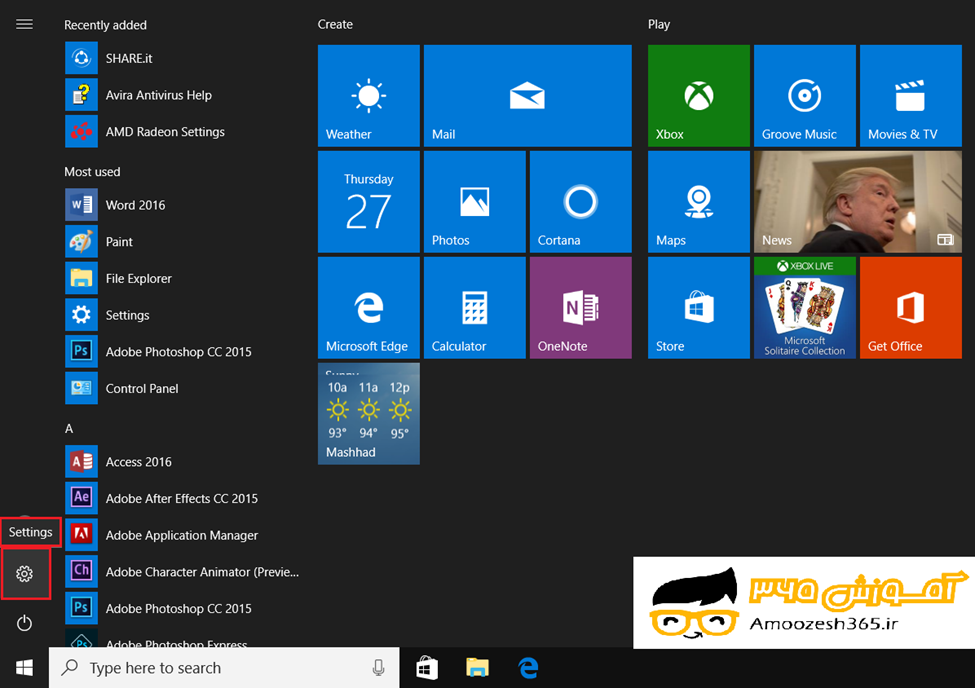
Task: Launch the Cortana tile
Action: click(x=581, y=202)
